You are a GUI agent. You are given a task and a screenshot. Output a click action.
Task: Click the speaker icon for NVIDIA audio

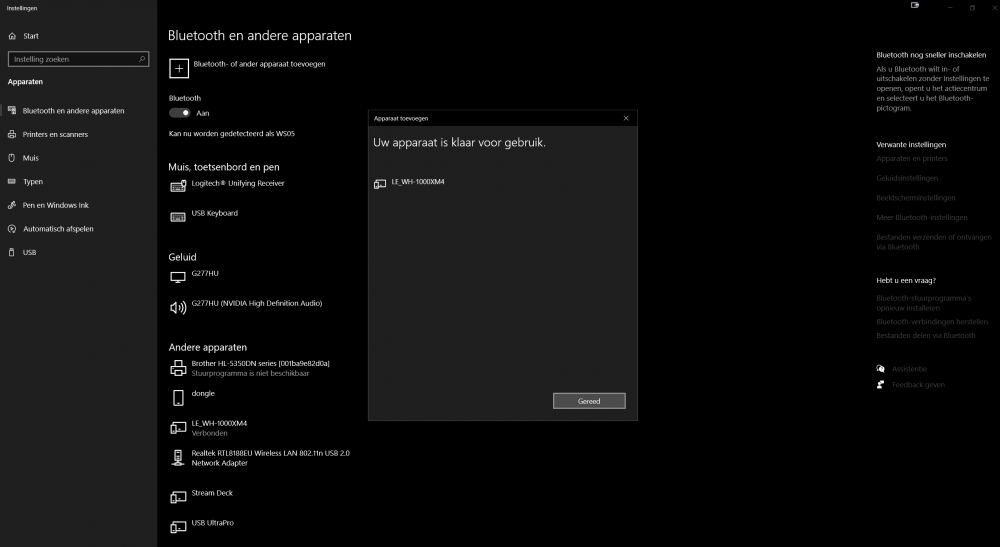178,308
